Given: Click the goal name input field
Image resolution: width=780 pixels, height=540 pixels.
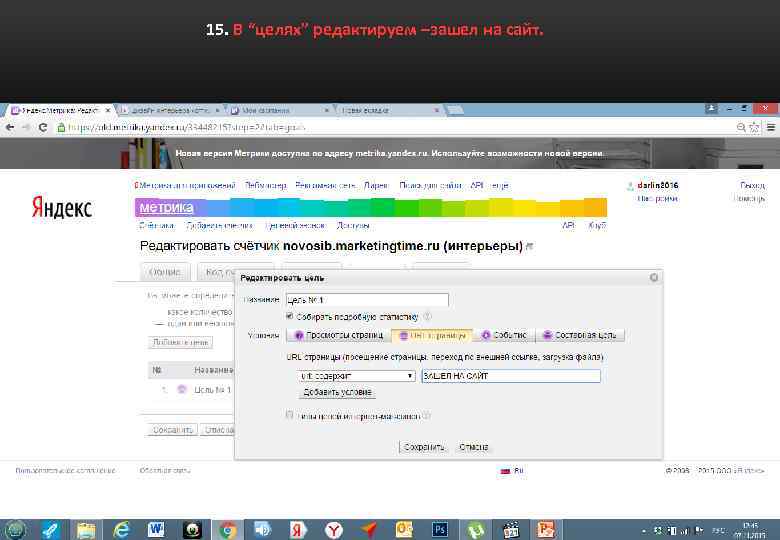Looking at the screenshot, I should 367,300.
